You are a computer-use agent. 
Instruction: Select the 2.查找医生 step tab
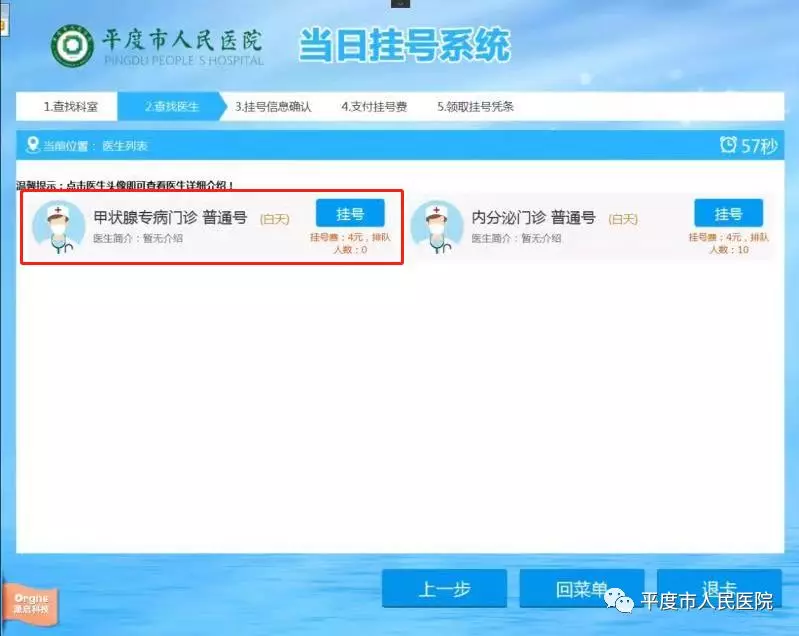tap(171, 106)
